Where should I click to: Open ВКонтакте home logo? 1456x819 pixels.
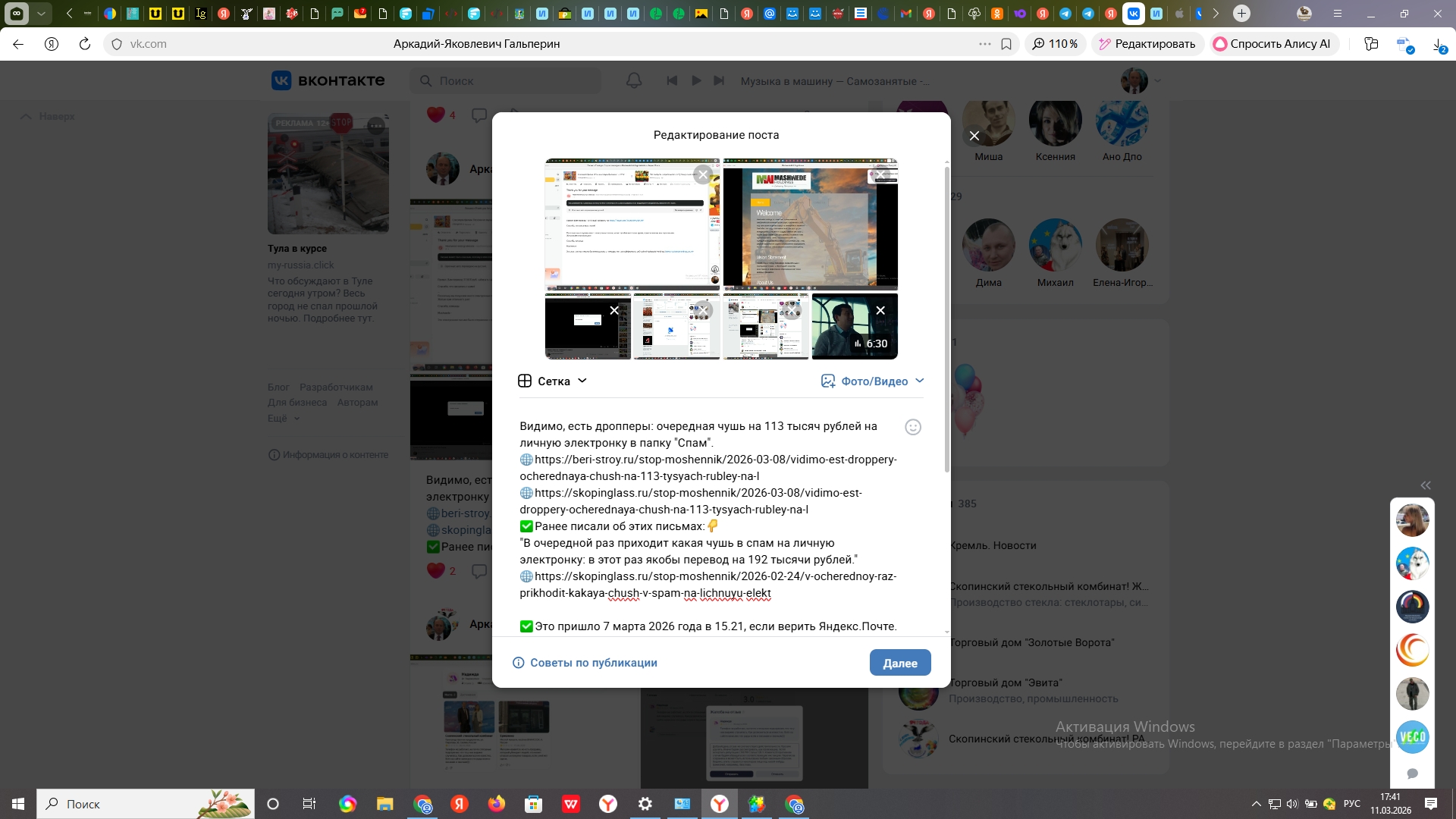click(328, 80)
